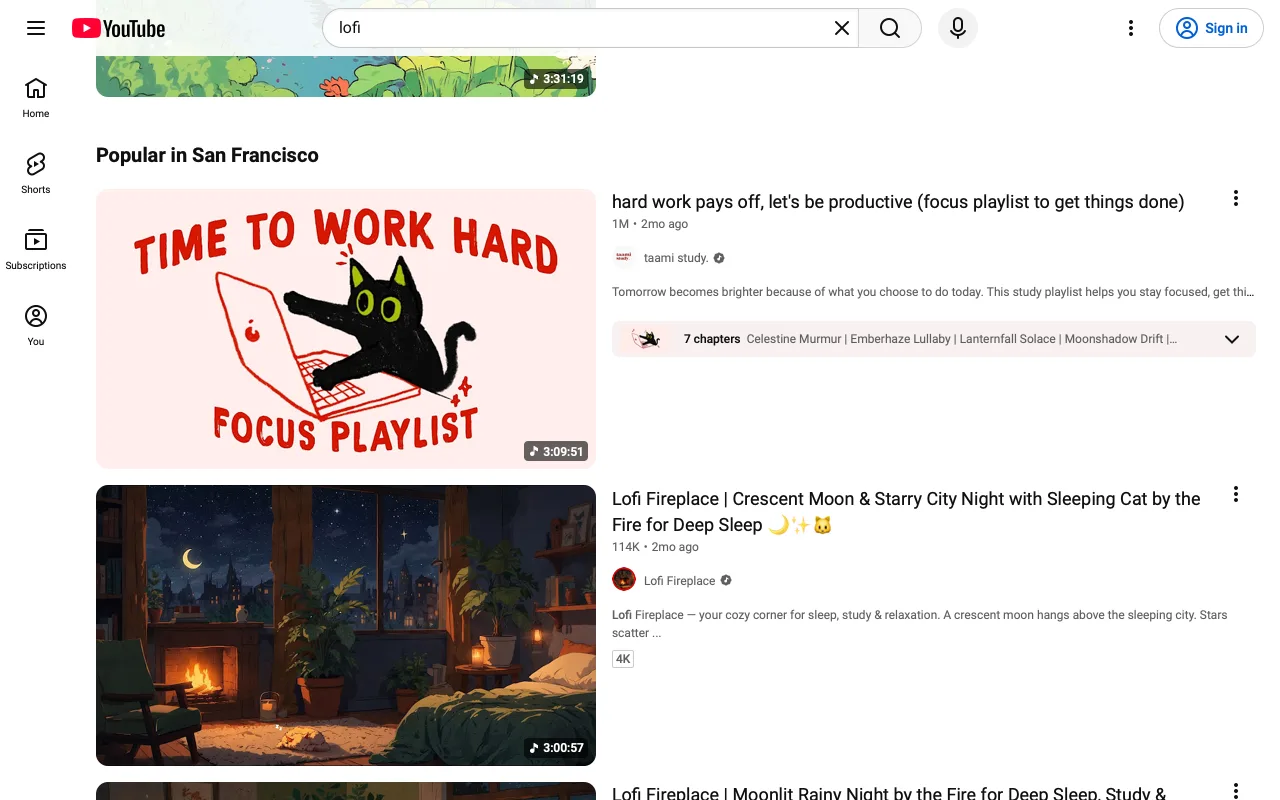Open the hard work pays off video title

click(898, 202)
